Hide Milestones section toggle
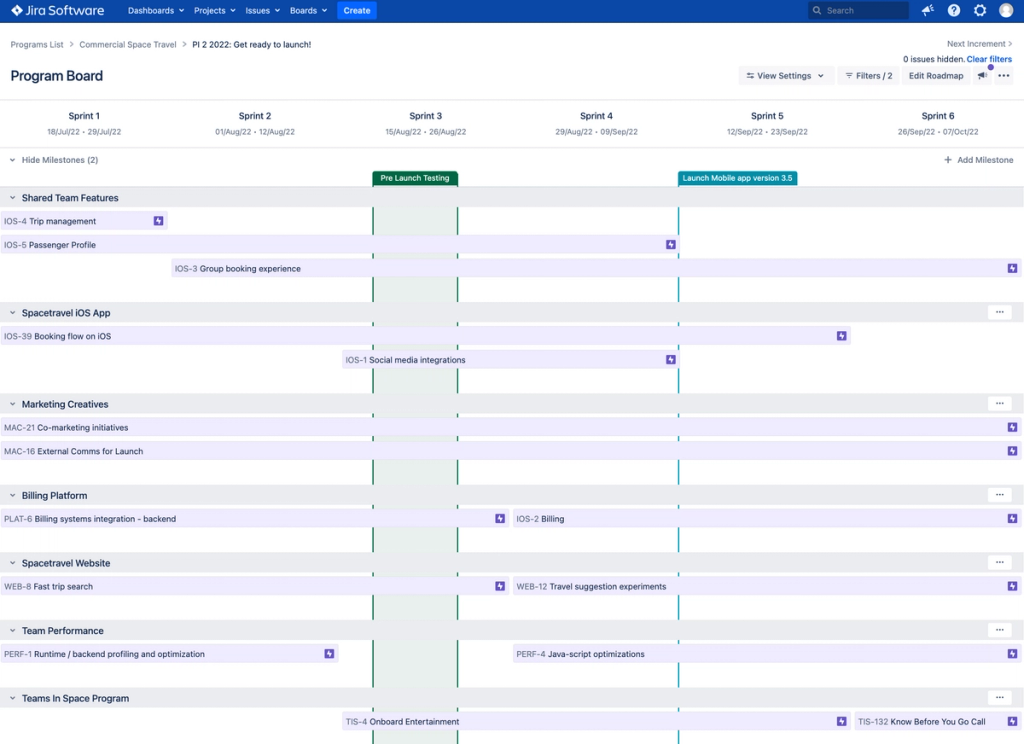Image resolution: width=1024 pixels, height=744 pixels. 12,160
